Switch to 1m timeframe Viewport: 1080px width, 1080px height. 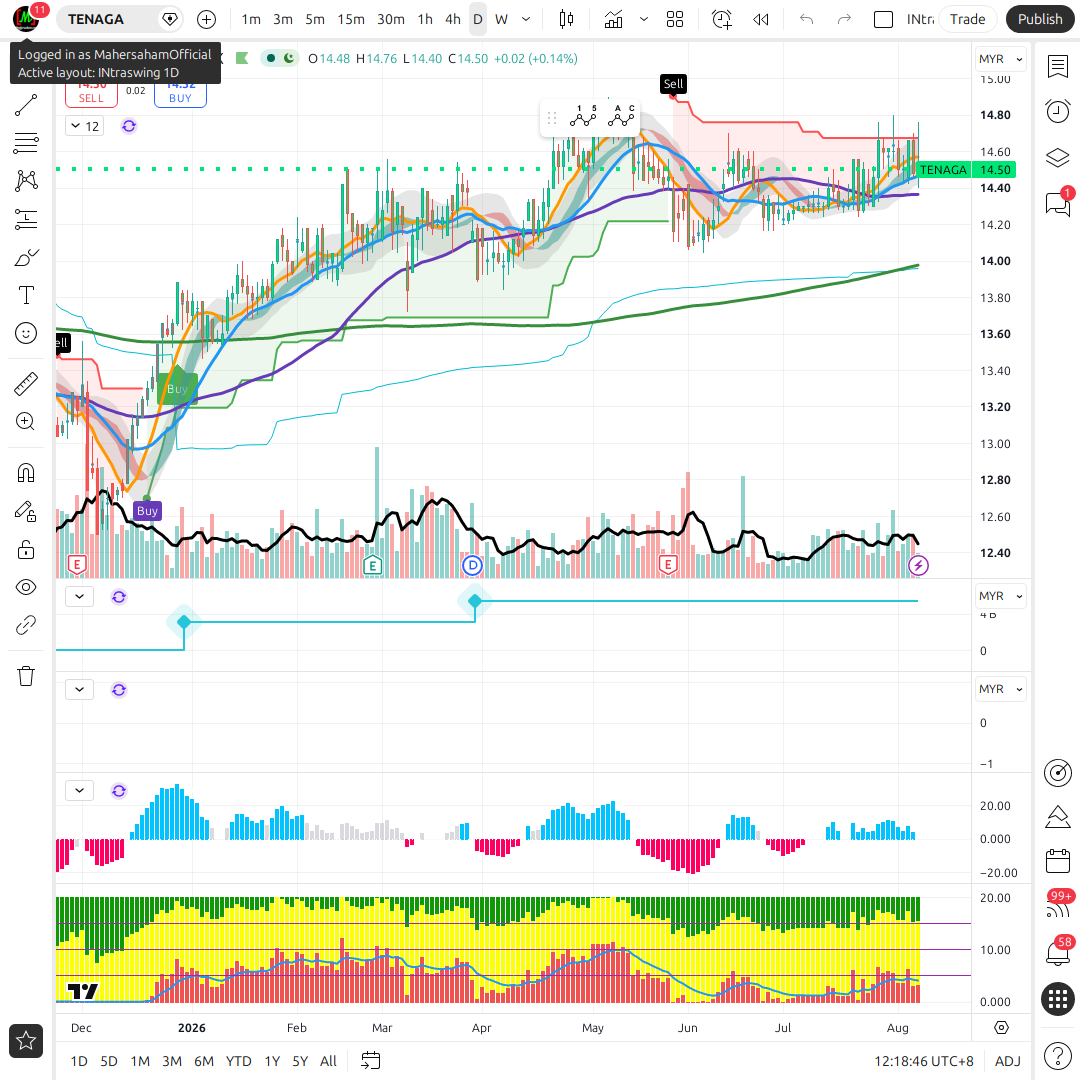[x=251, y=19]
